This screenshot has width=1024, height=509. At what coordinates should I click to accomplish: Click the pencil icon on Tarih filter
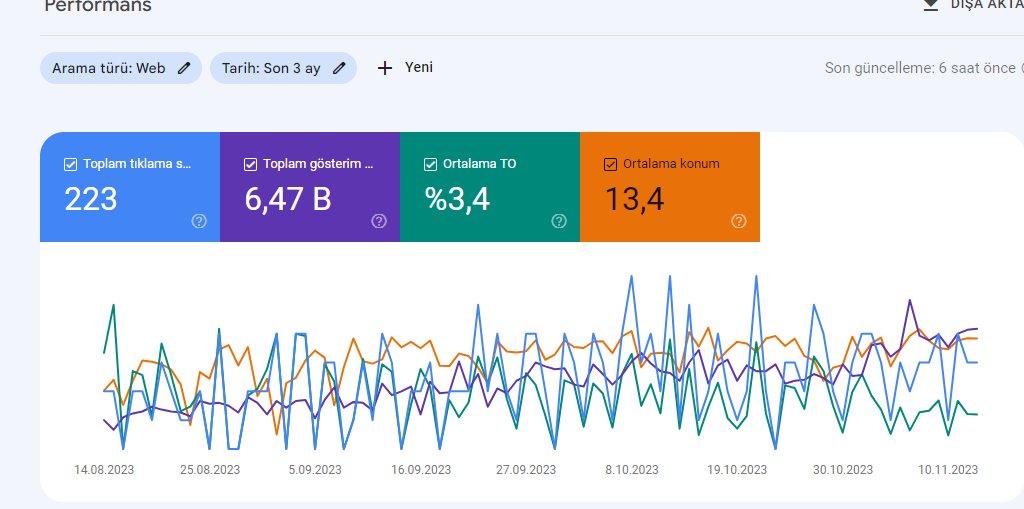coord(338,68)
